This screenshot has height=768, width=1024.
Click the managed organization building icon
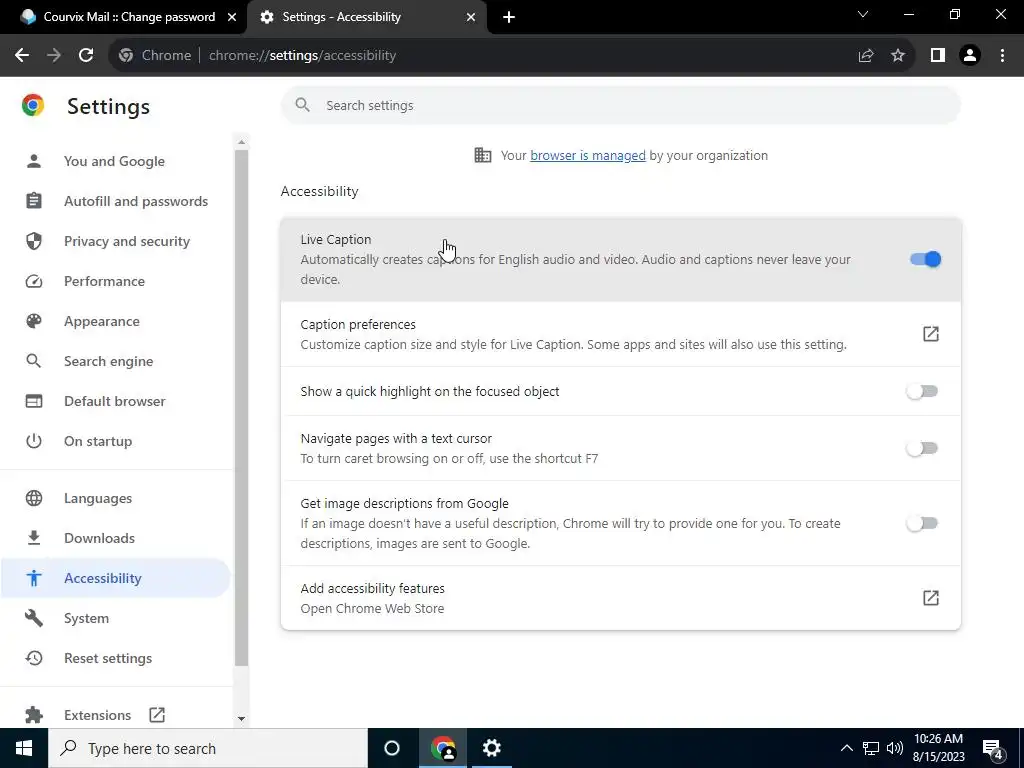click(483, 155)
